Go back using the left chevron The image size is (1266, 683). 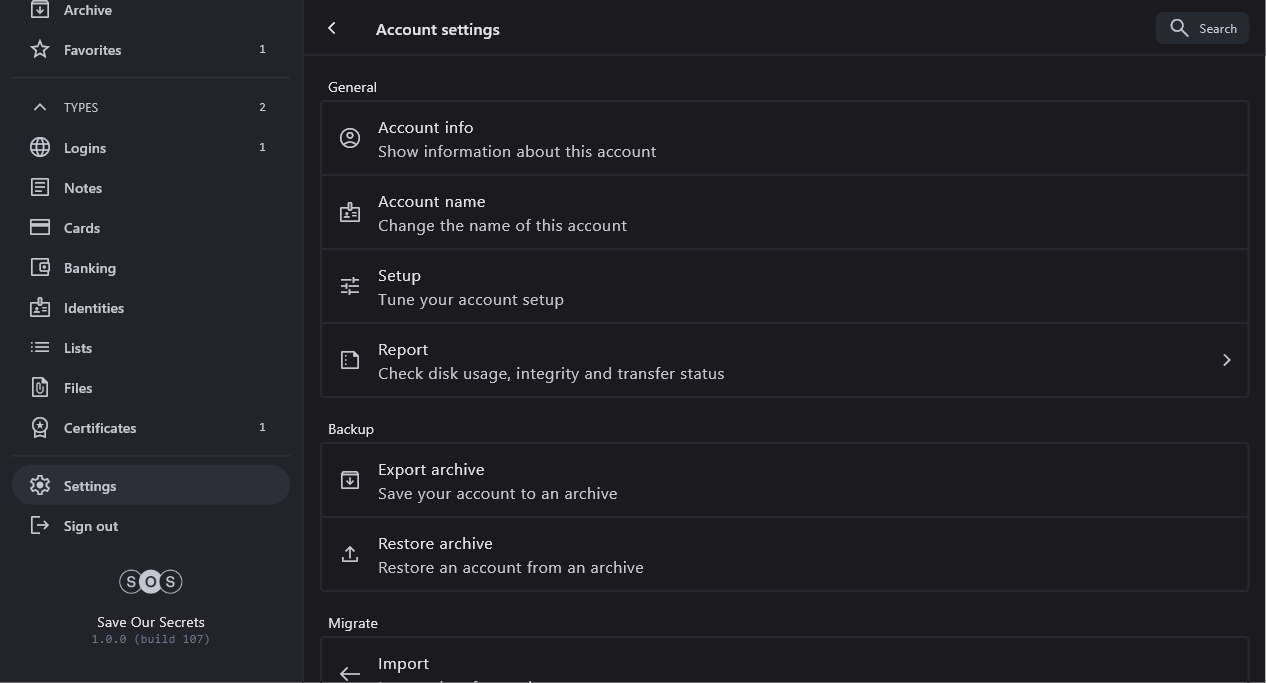(x=332, y=29)
